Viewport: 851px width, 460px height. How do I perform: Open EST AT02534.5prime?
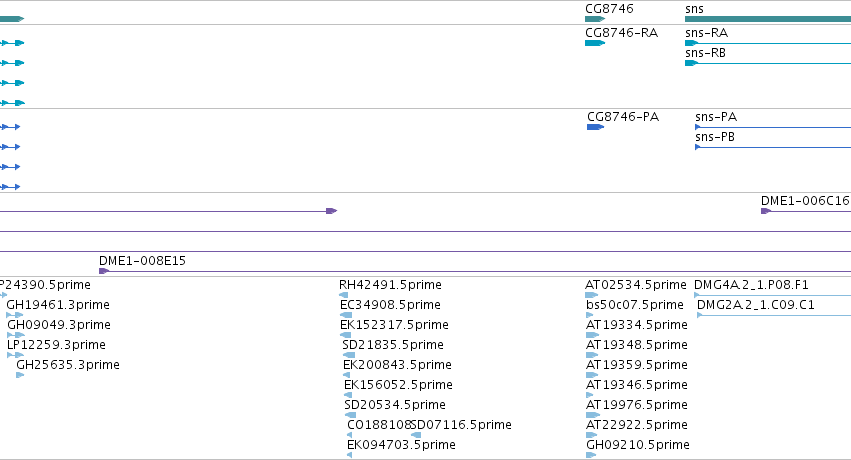pos(636,285)
